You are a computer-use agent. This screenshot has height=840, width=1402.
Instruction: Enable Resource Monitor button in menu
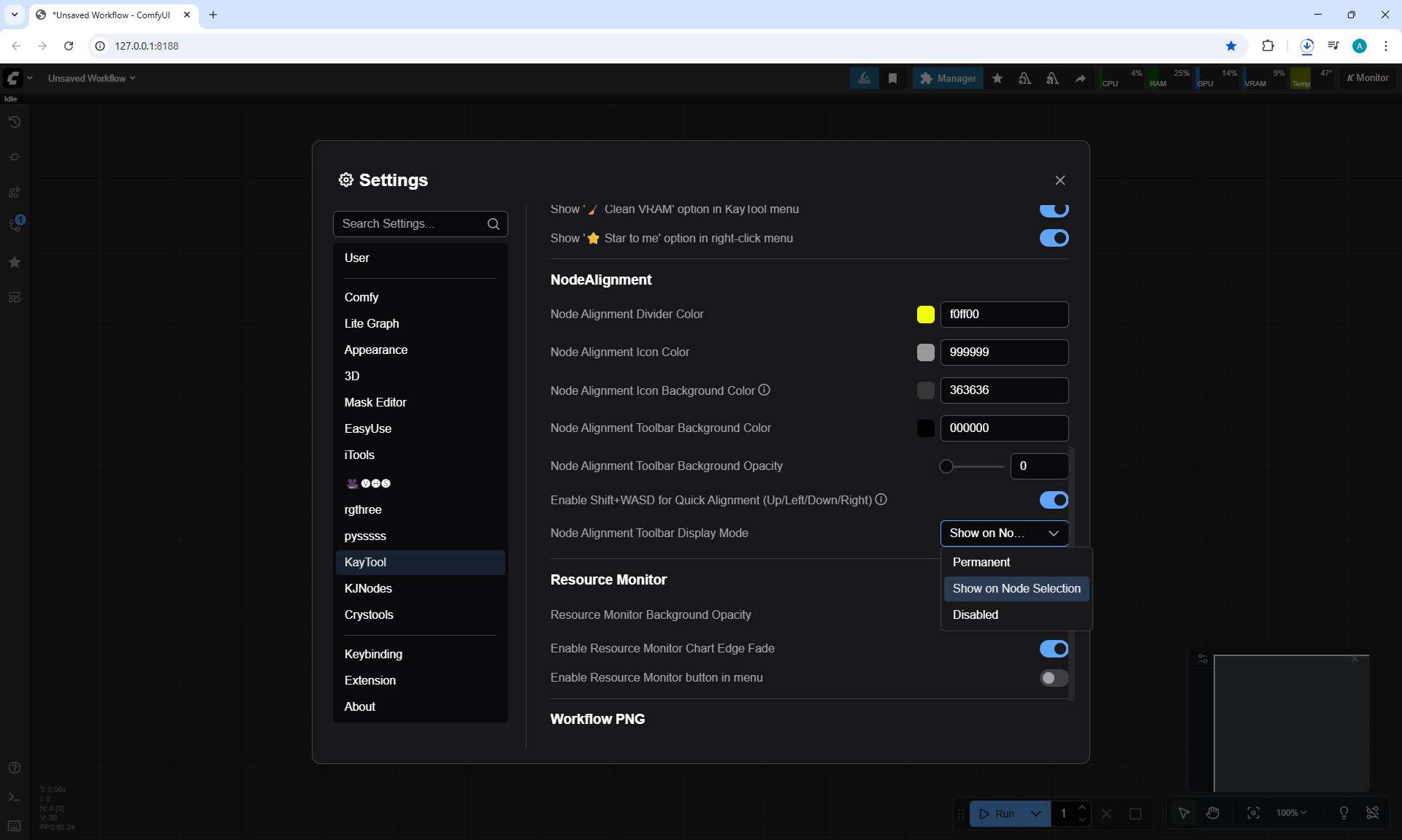pos(1054,678)
